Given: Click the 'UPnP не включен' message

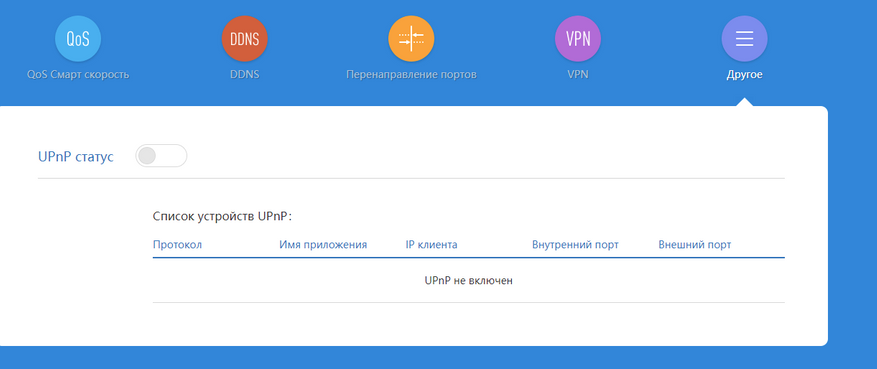Looking at the screenshot, I should pos(469,281).
